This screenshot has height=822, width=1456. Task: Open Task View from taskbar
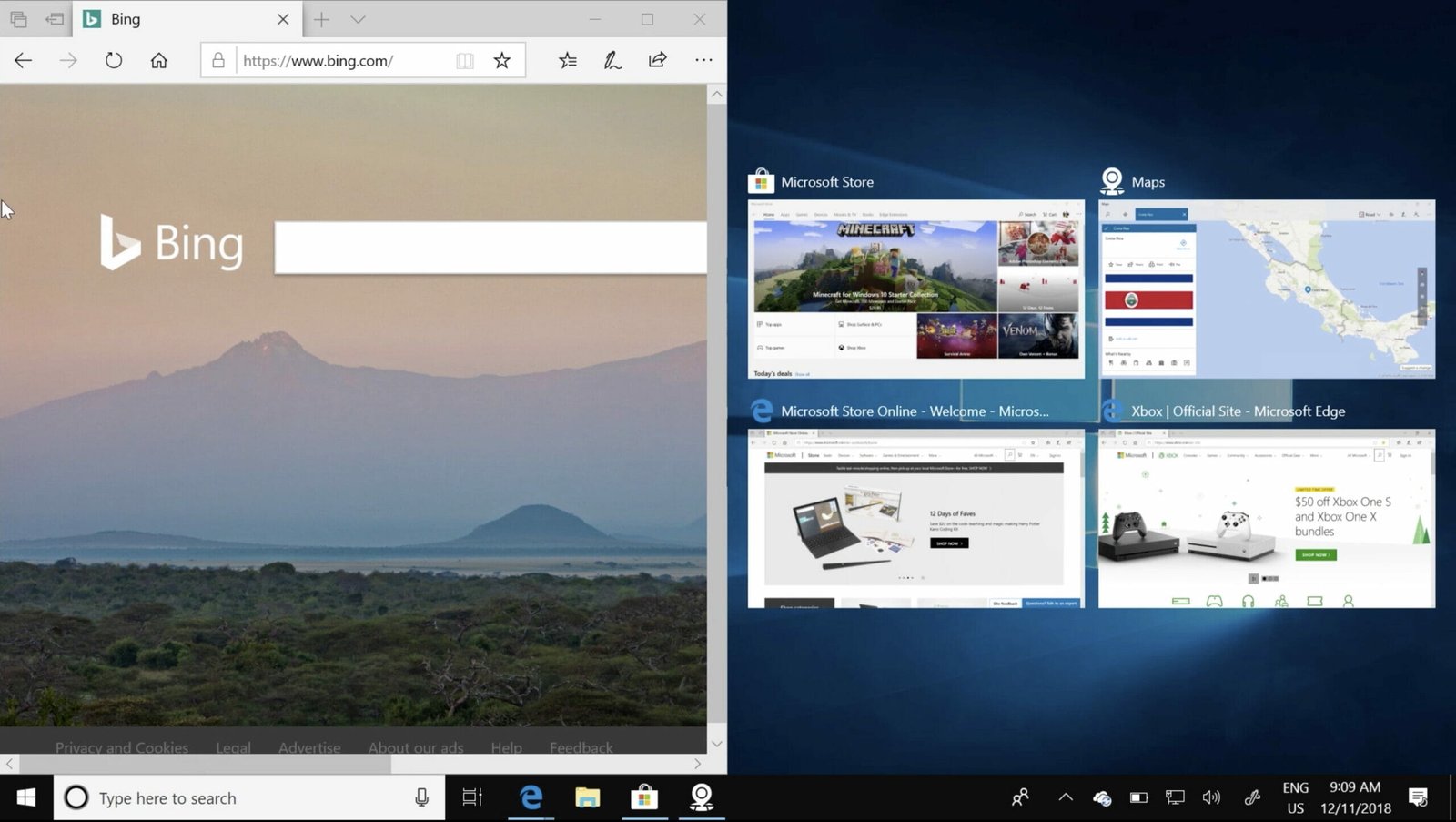pos(472,798)
